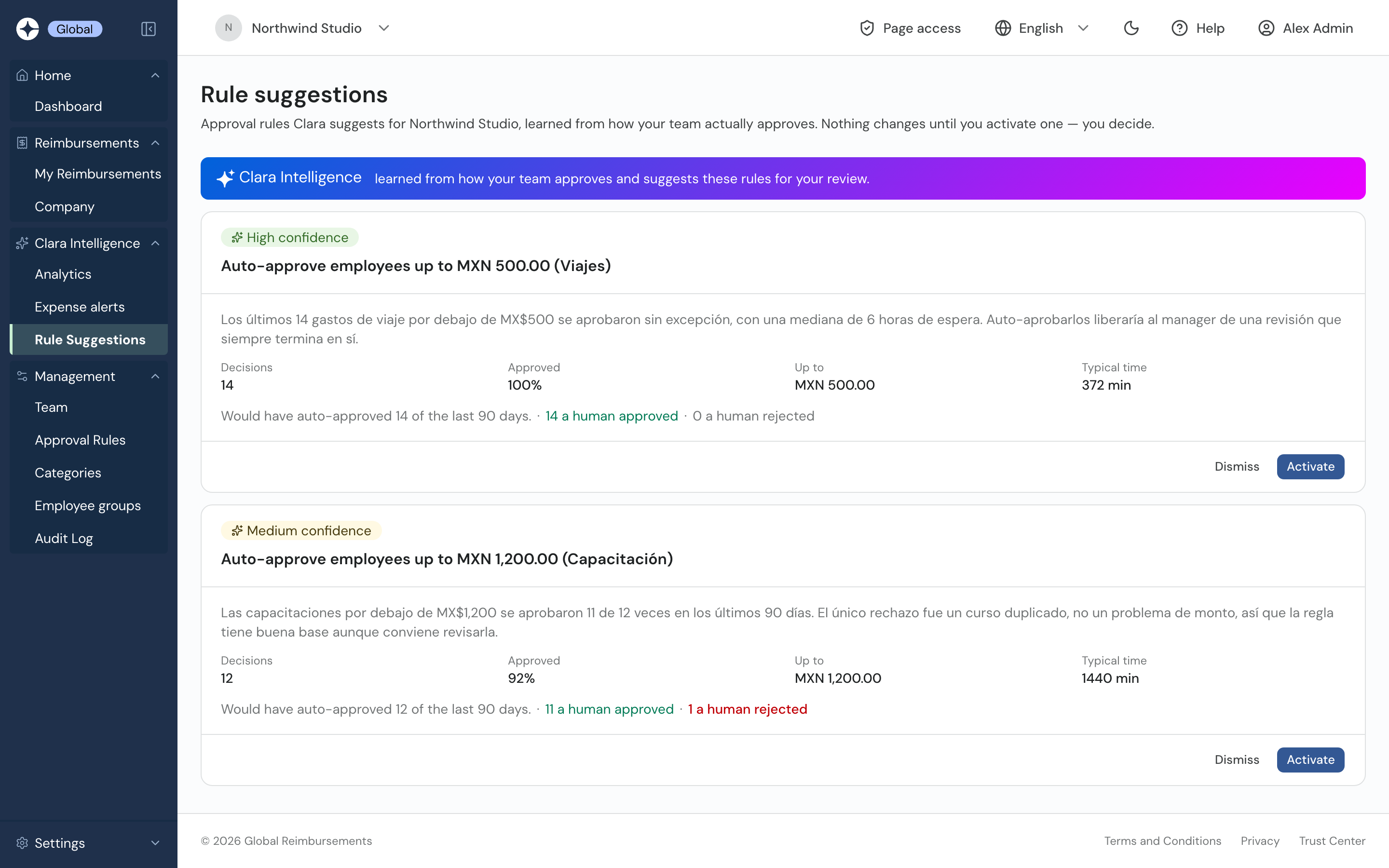Click the Global logo star icon
The width and height of the screenshot is (1389, 868).
click(27, 29)
